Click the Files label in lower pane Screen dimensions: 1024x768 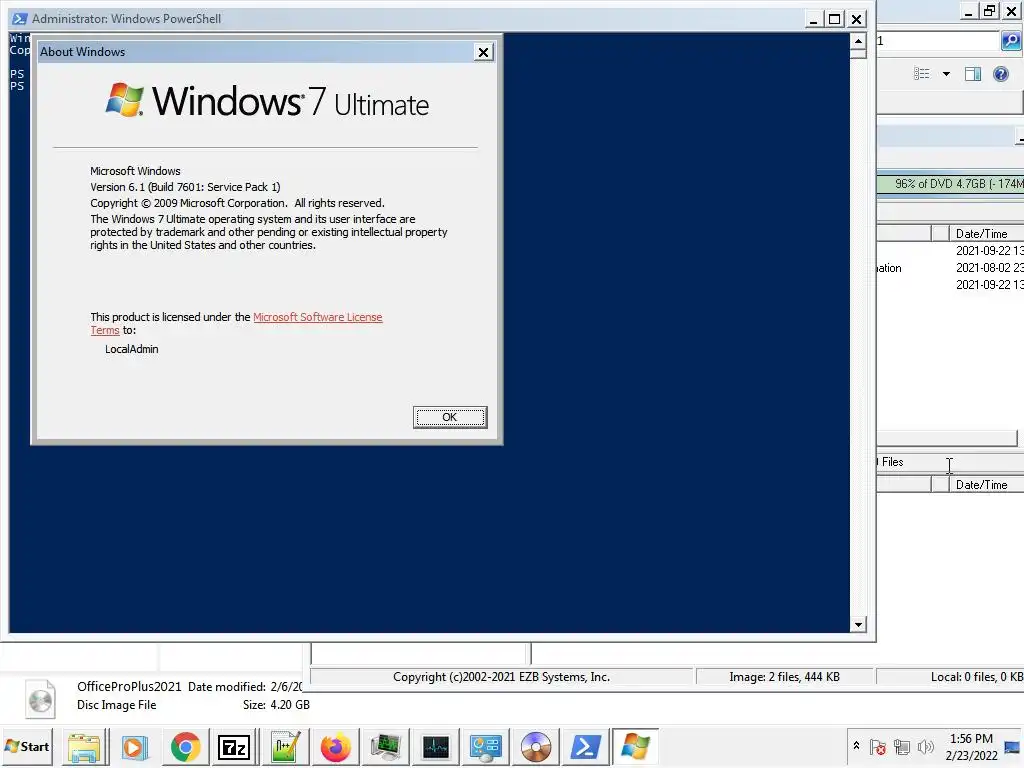click(892, 462)
